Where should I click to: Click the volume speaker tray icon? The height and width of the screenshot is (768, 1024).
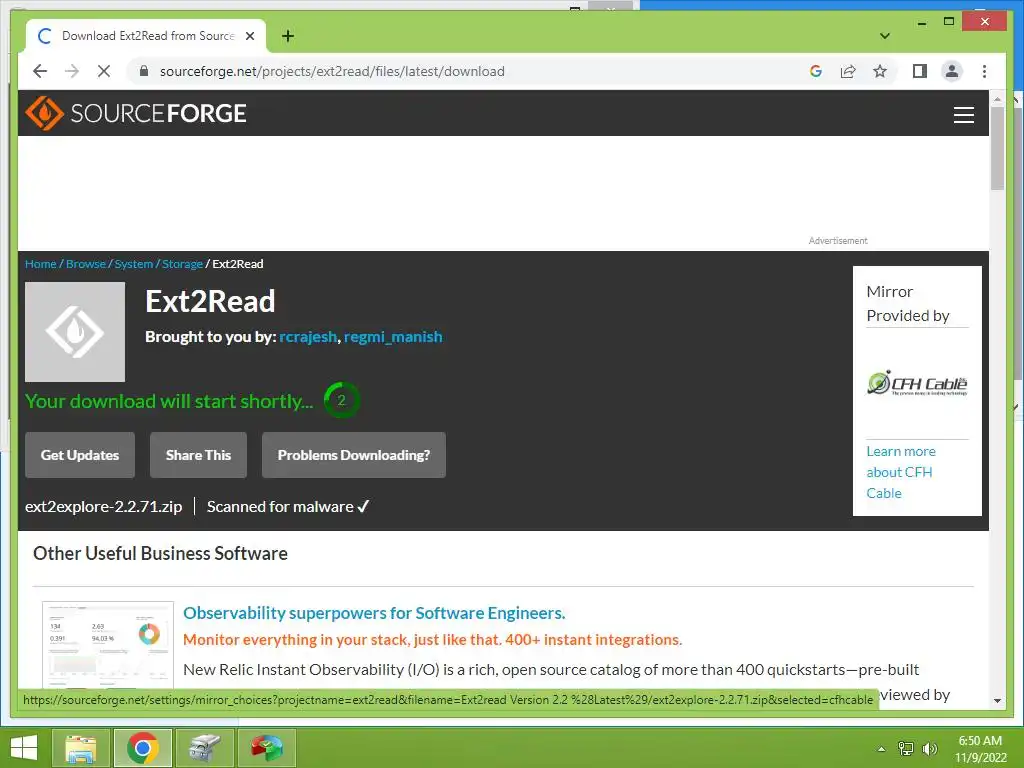click(930, 749)
